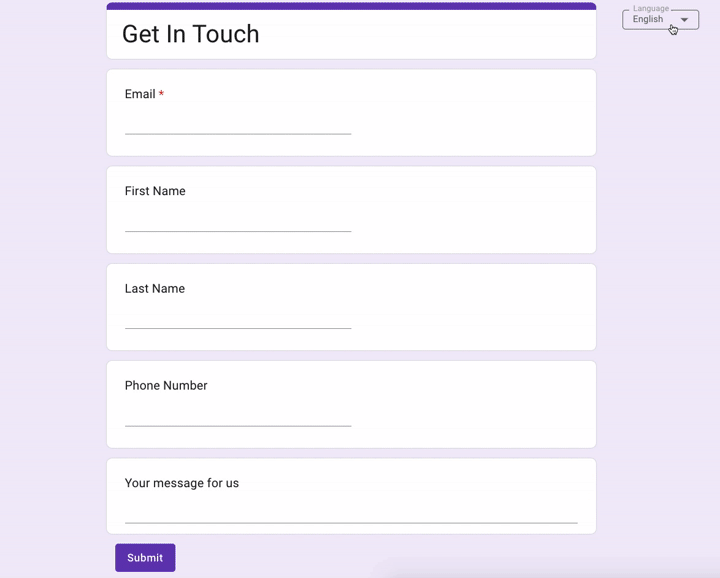This screenshot has height=578, width=720.
Task: Submit the Get In Touch form
Action: click(145, 557)
